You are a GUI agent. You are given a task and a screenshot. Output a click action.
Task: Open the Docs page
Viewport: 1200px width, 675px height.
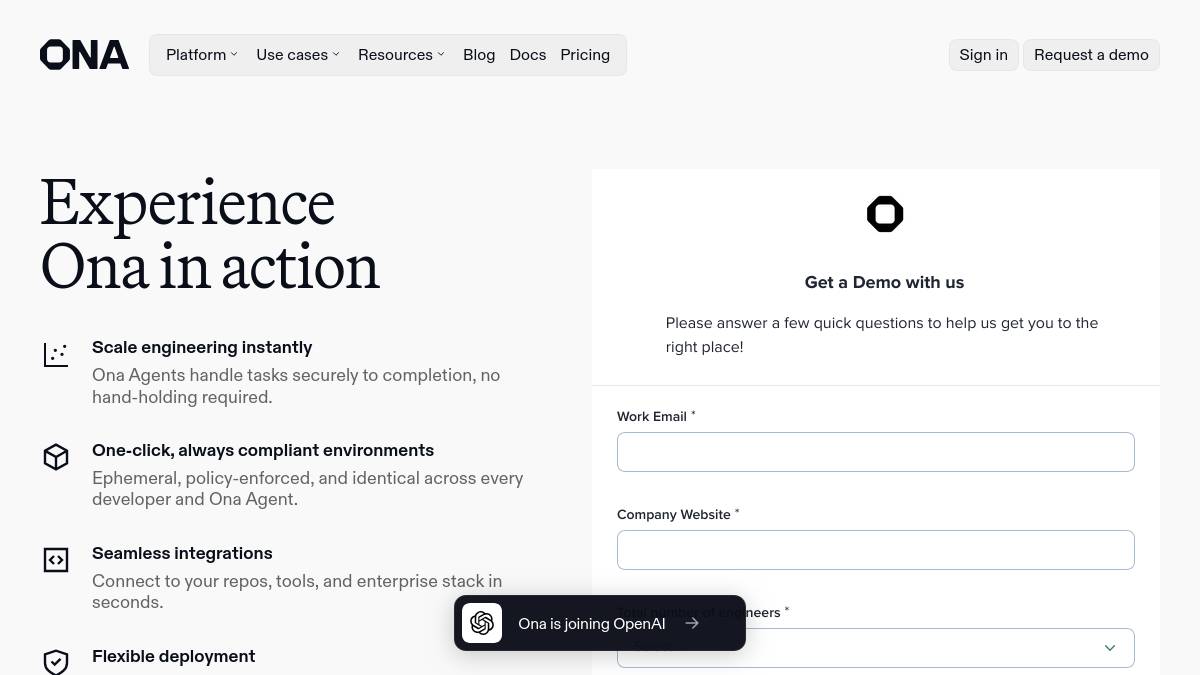click(x=528, y=55)
